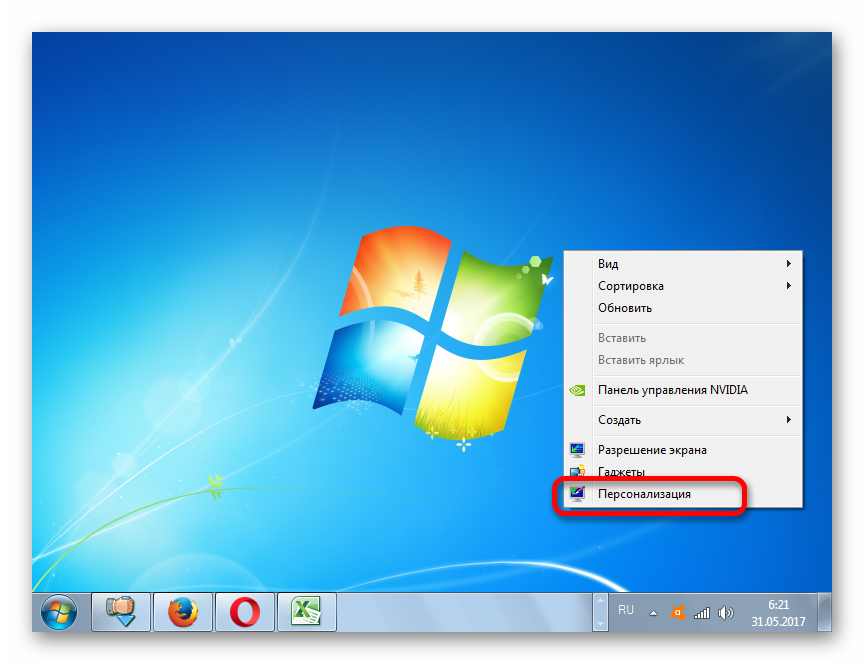Image resolution: width=864 pixels, height=664 pixels.
Task: Select Разрешение экрана menu entry
Action: pos(652,450)
